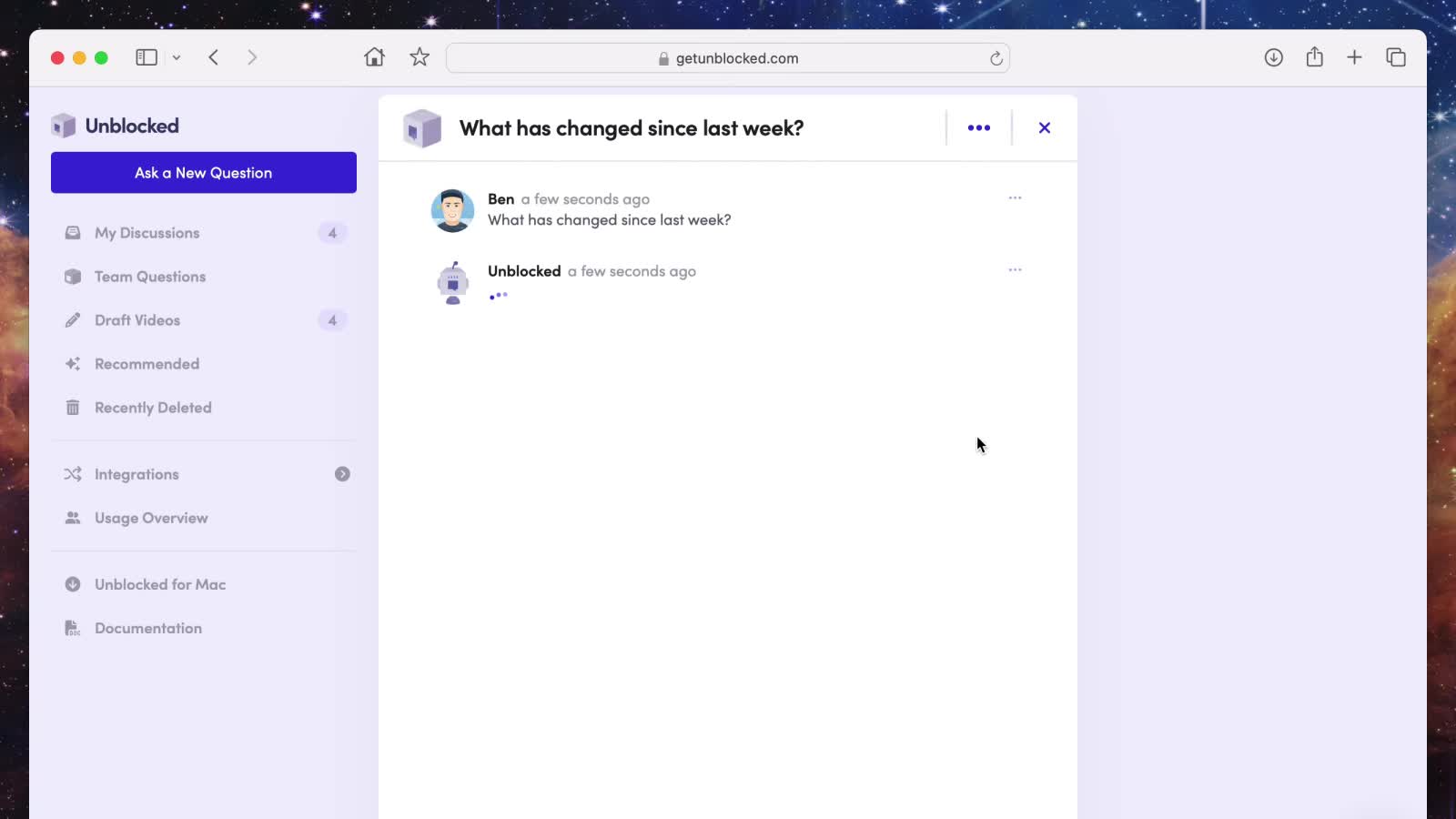Viewport: 1456px width, 819px height.
Task: Expand the Integrations arrow
Action: pyautogui.click(x=342, y=474)
